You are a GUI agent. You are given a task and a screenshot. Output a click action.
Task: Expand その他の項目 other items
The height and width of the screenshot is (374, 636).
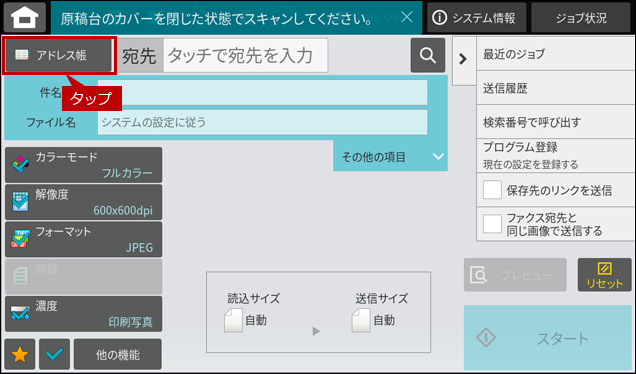pos(390,156)
